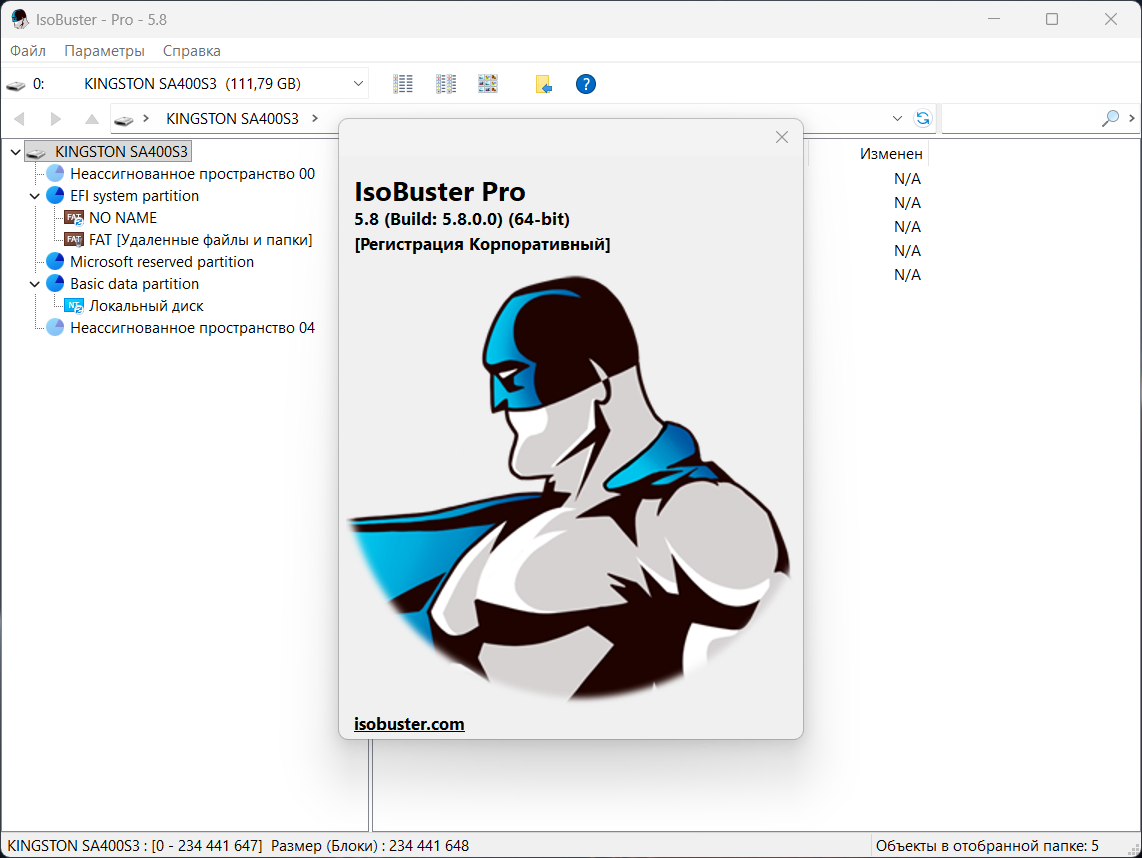Click the NTFS icon for Локальный диск
Screen dimensions: 1142x858
tap(74, 306)
